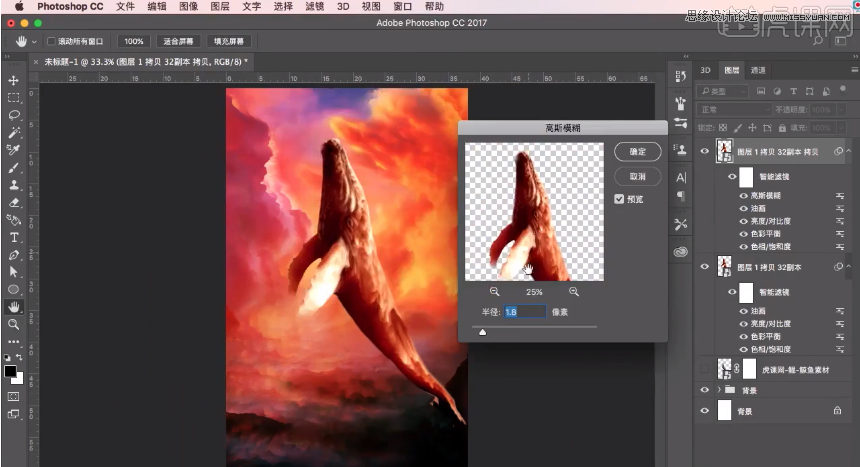Screen dimensions: 860x467
Task: Hide layer 图层 1 拷贝 32副本 拷贝
Action: pyautogui.click(x=705, y=151)
